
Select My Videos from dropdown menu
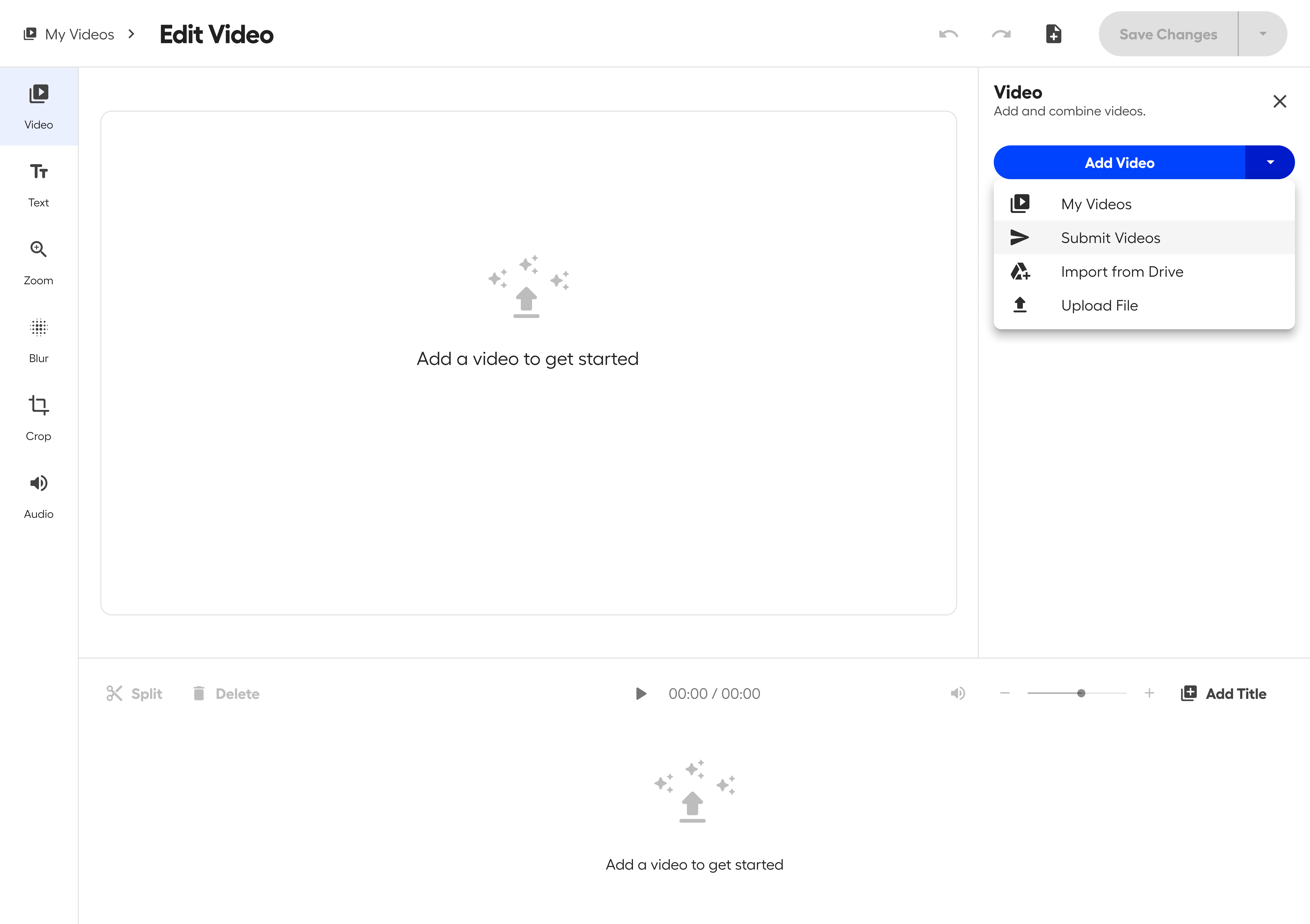(x=1096, y=204)
